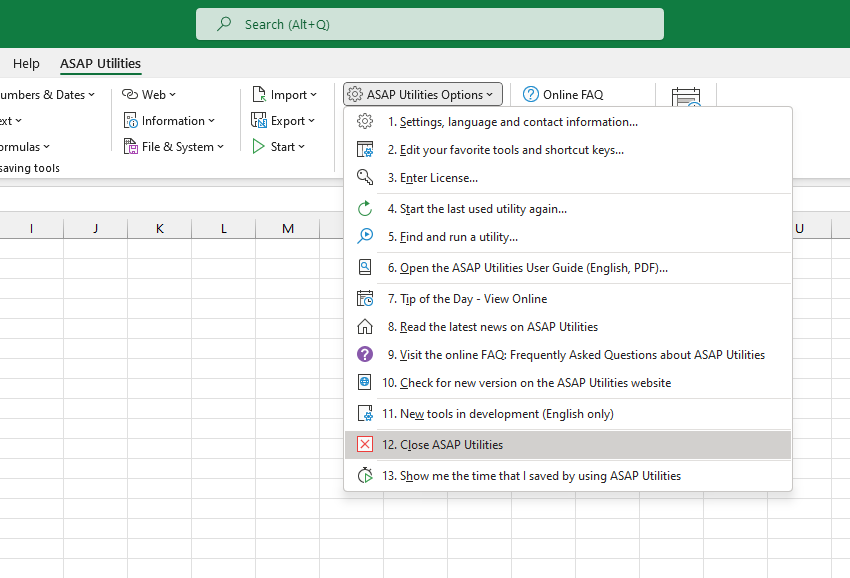
Task: Select Enter License menu entry
Action: point(568,178)
